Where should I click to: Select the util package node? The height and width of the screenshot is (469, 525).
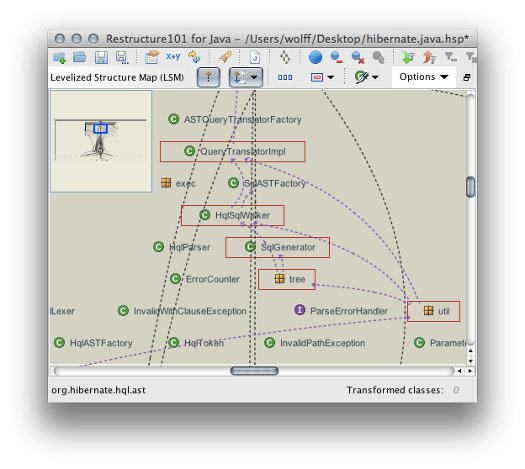coord(434,311)
